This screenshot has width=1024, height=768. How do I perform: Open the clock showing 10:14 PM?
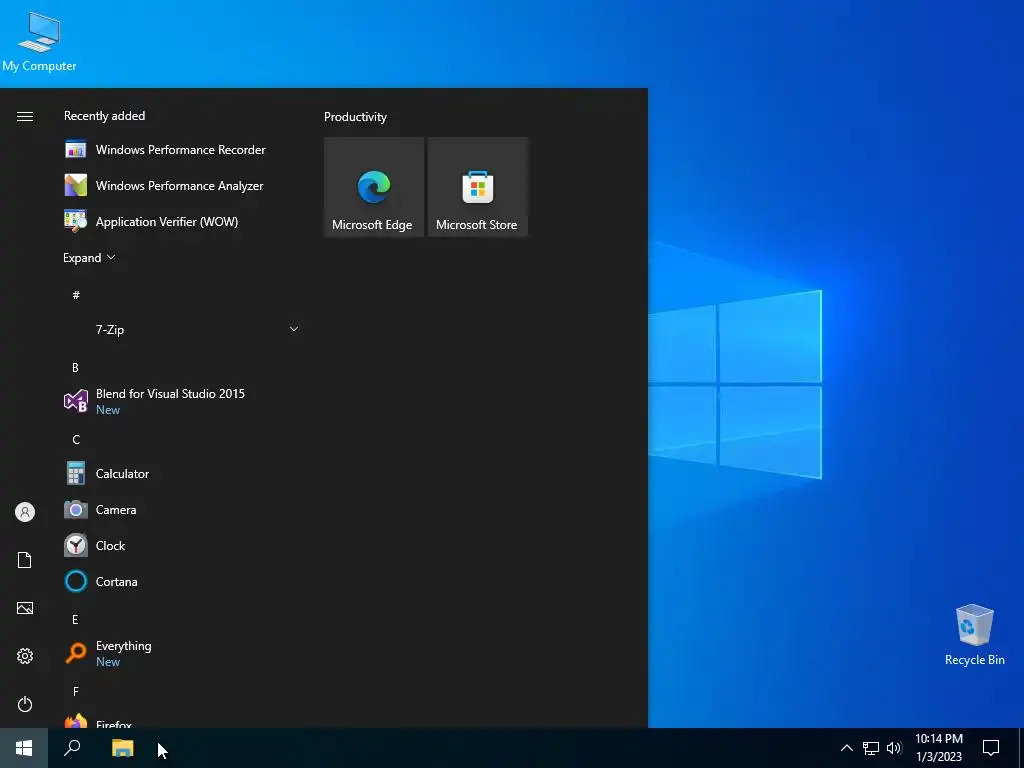pos(938,748)
